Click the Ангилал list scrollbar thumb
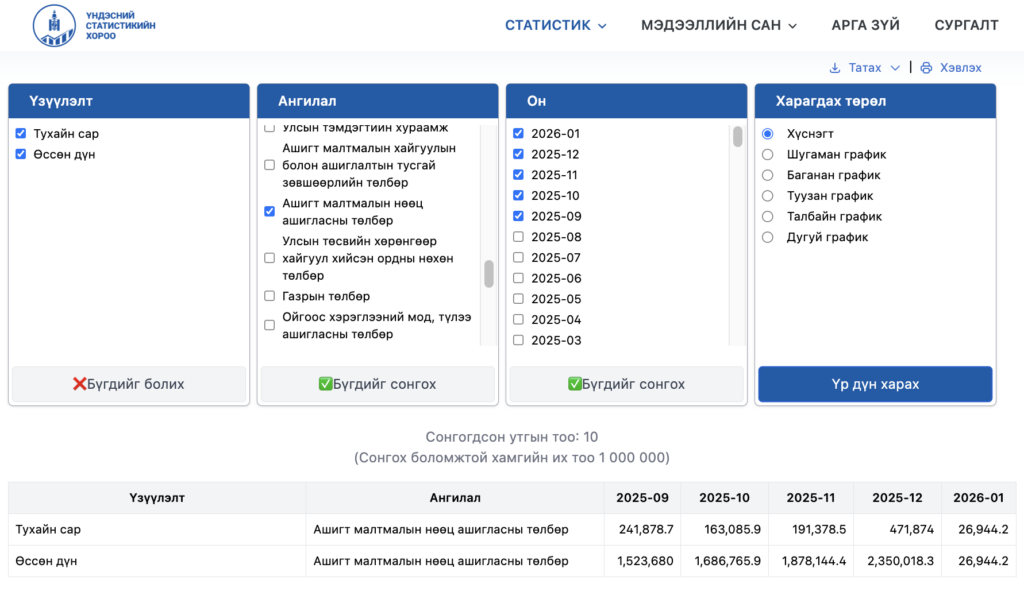The height and width of the screenshot is (603, 1024). pyautogui.click(x=489, y=273)
